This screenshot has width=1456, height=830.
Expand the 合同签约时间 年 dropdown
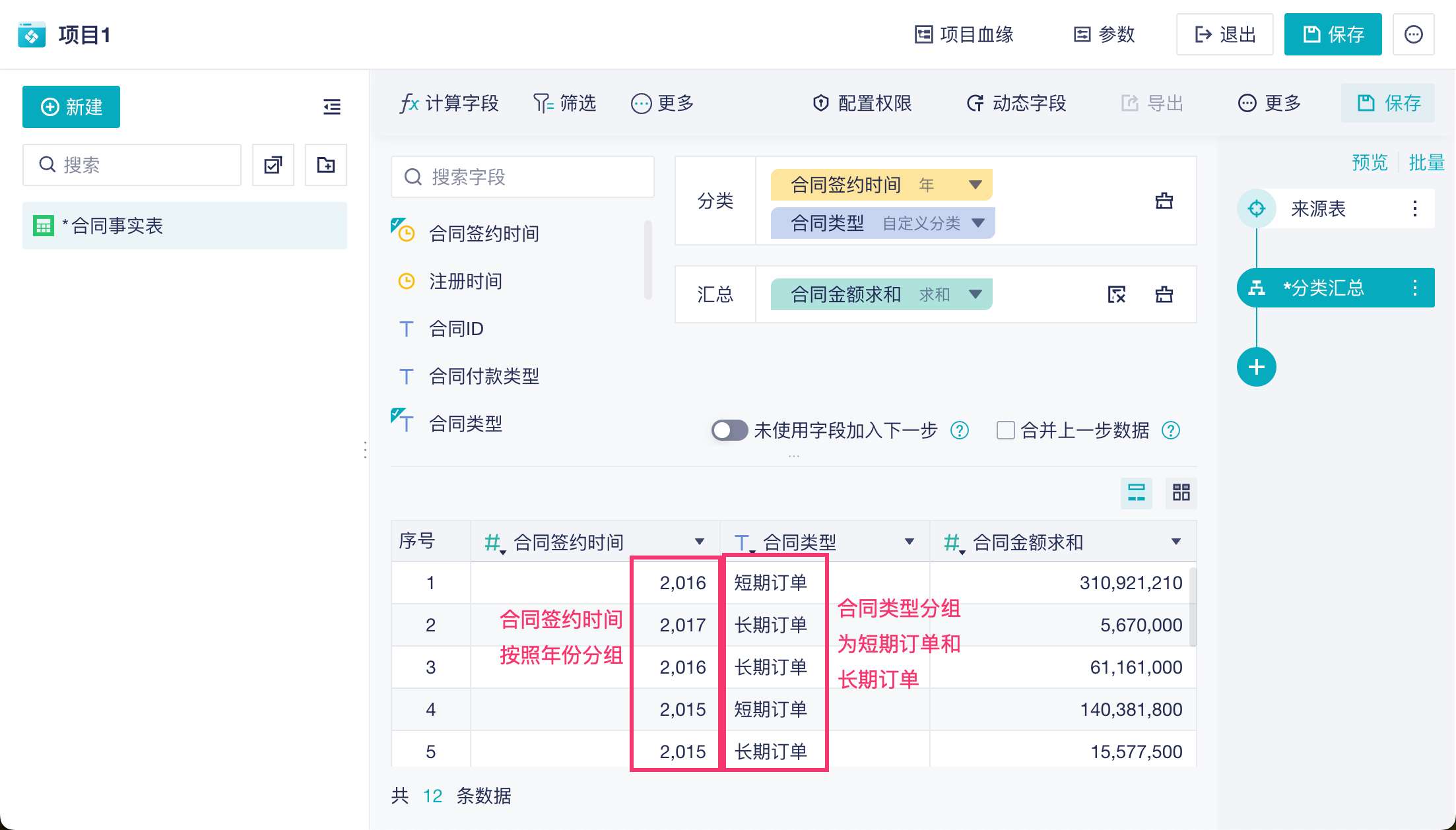(x=975, y=185)
